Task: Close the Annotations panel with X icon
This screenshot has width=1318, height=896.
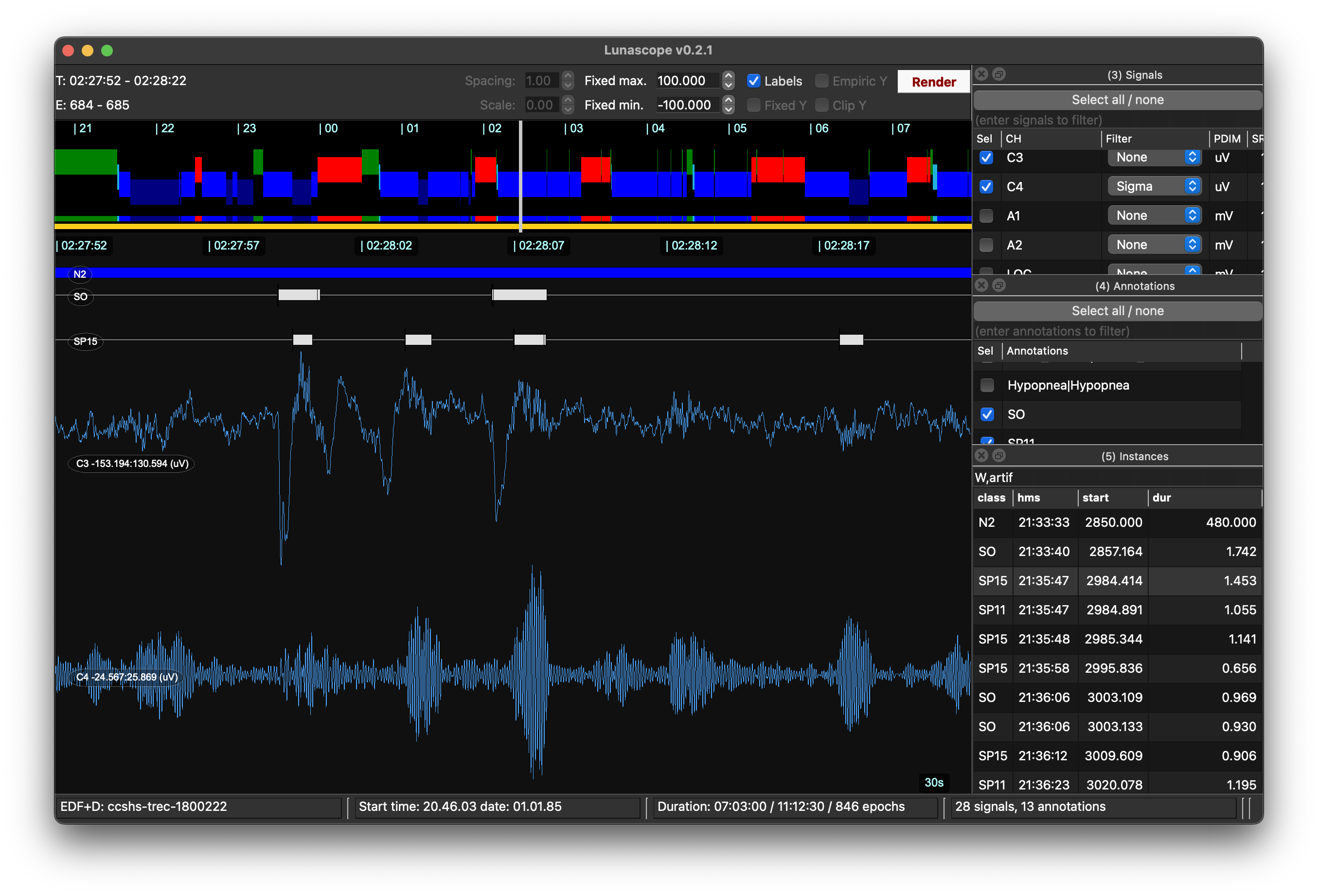Action: (x=982, y=285)
